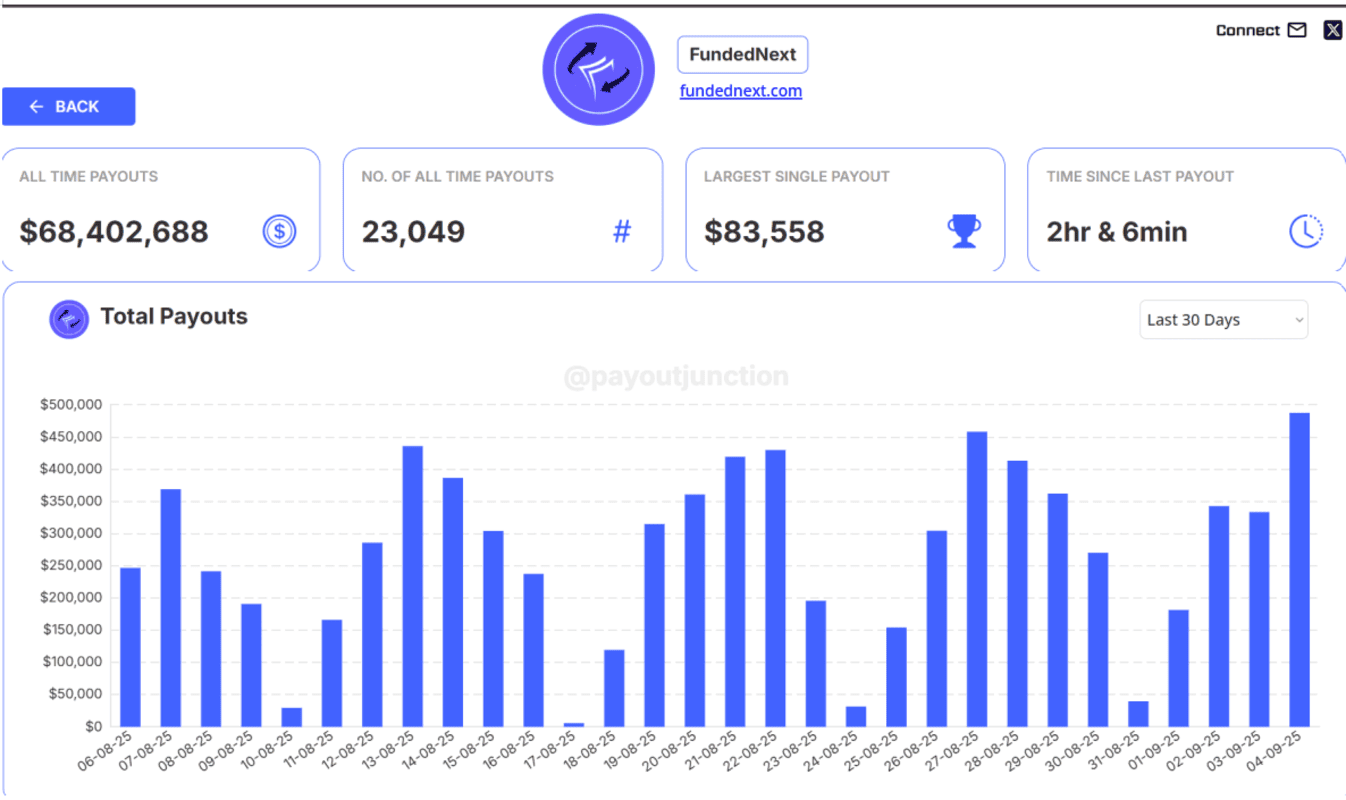Click the trophy icon in Largest Single Payout
1346x800 pixels.
pos(964,232)
